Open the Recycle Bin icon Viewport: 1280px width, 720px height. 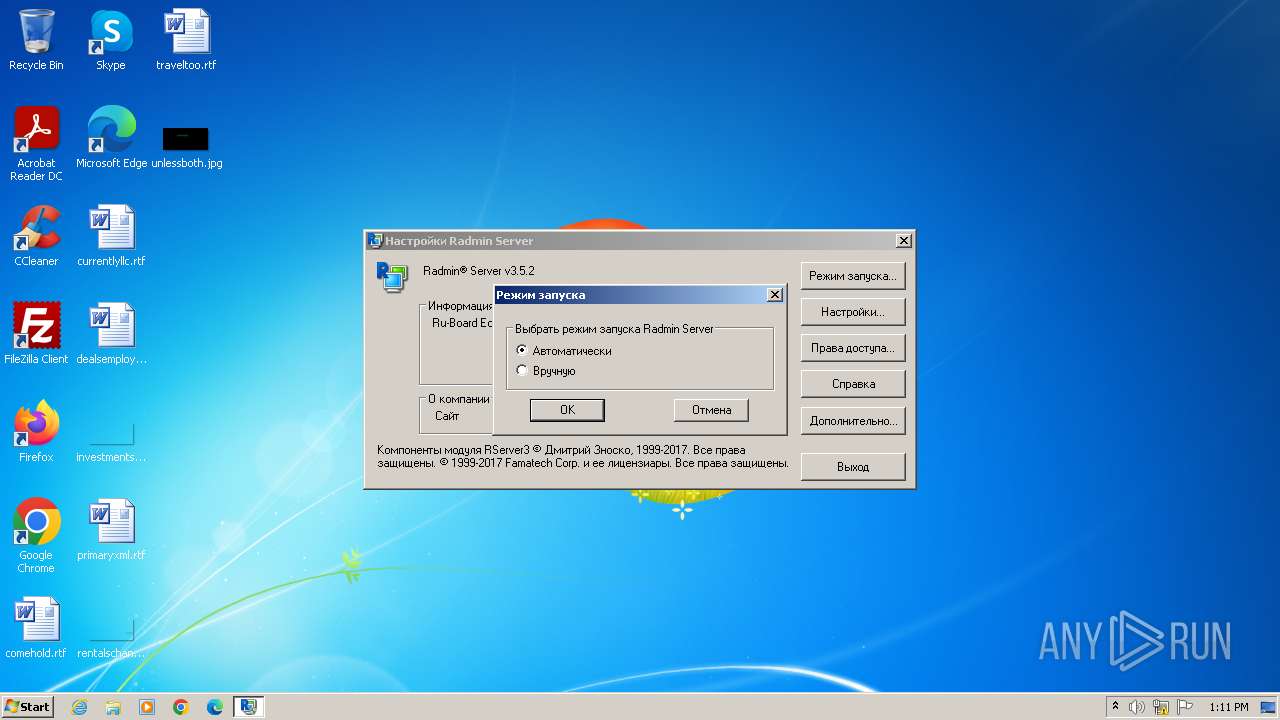36,40
